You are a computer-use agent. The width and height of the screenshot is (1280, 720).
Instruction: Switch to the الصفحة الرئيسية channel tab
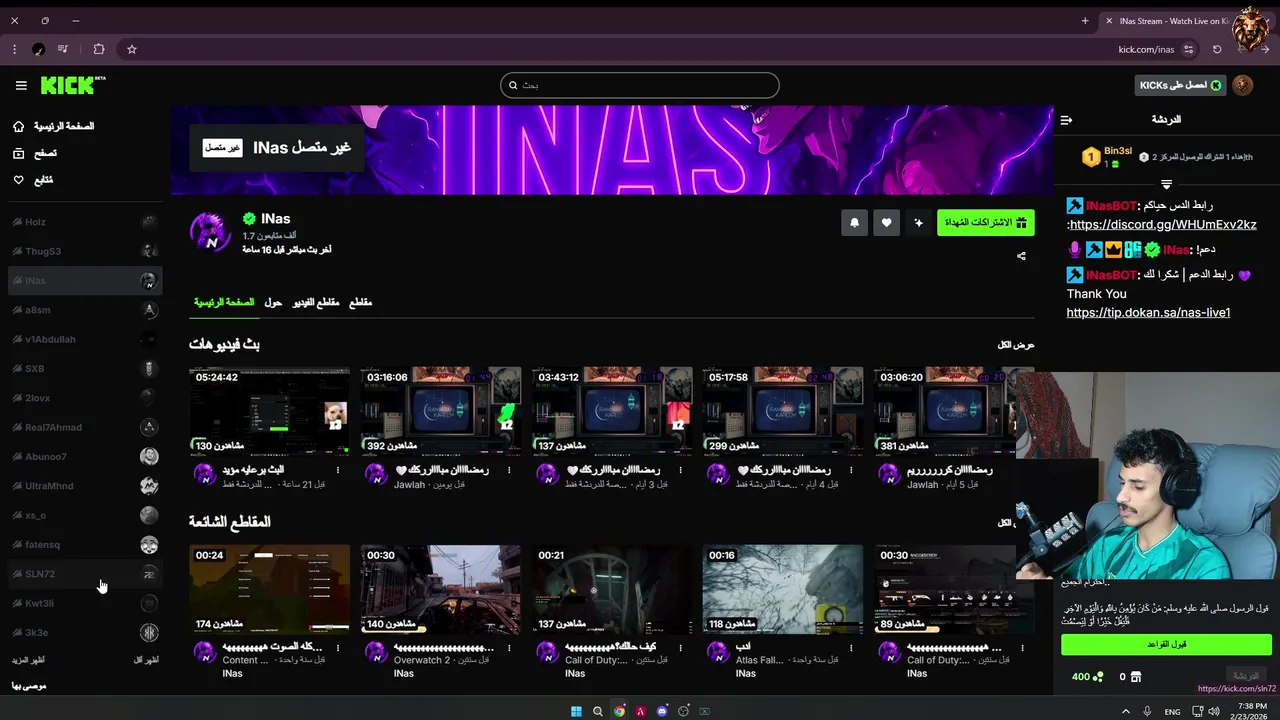(224, 302)
